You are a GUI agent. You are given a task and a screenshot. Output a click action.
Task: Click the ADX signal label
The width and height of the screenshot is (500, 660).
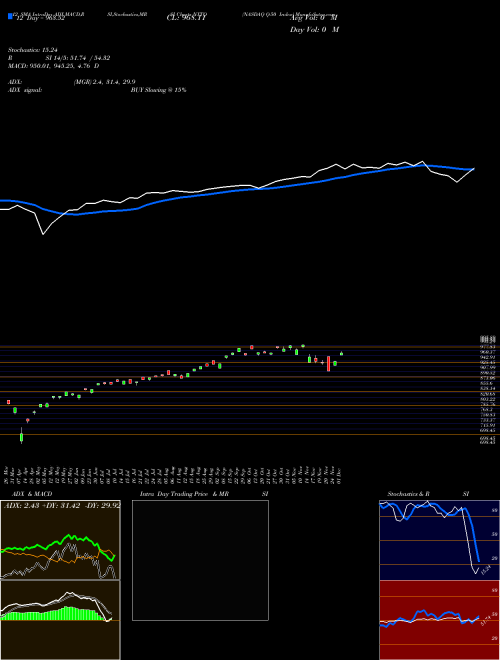click(25, 90)
